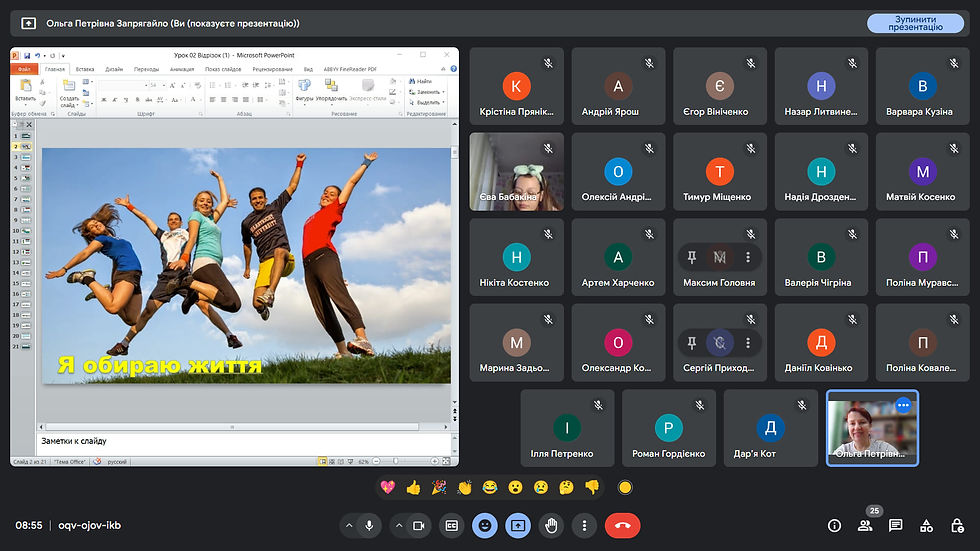Open the Заменить dropdown
The image size is (980, 551).
427,92
